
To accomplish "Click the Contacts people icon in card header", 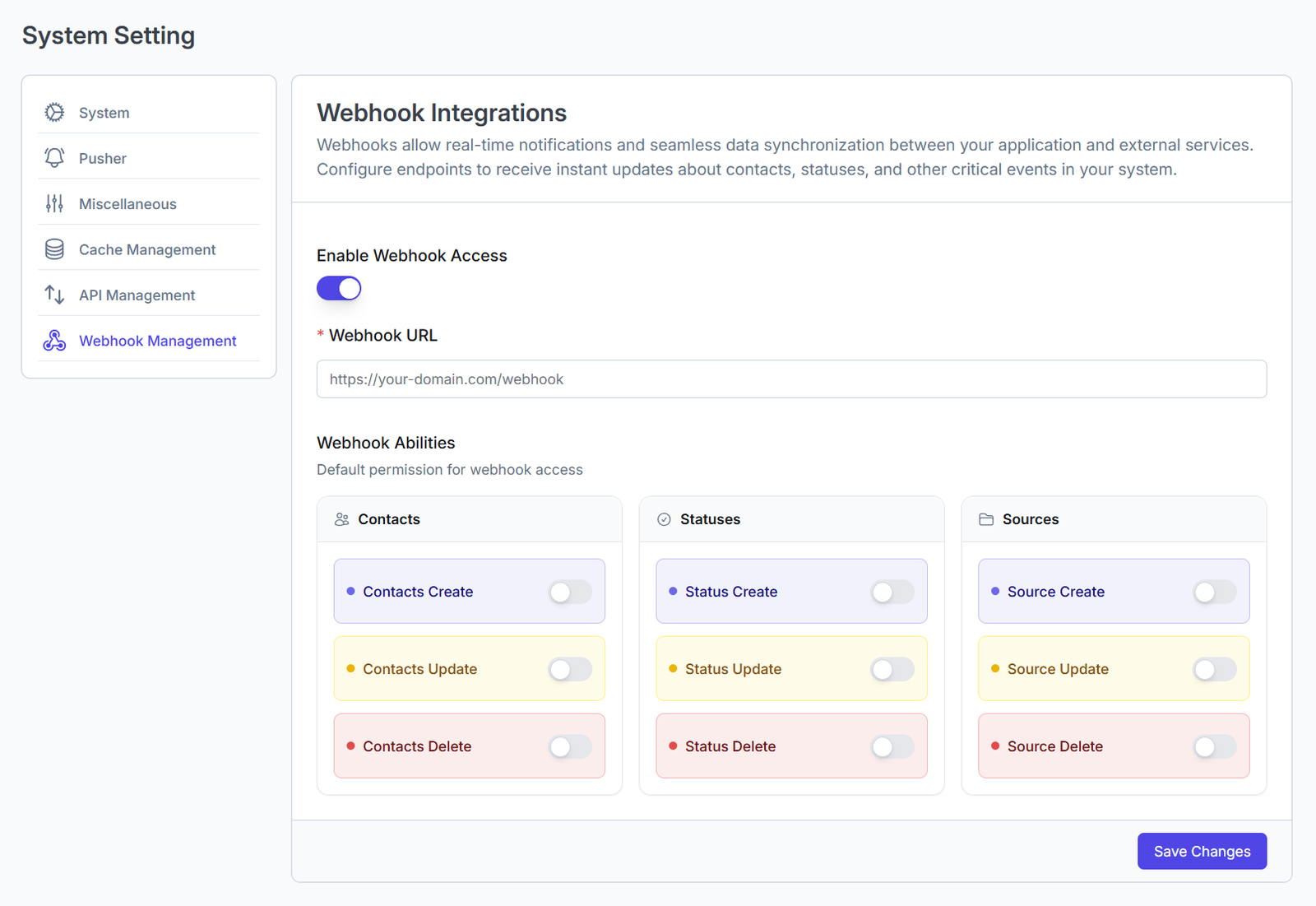I will click(x=342, y=519).
